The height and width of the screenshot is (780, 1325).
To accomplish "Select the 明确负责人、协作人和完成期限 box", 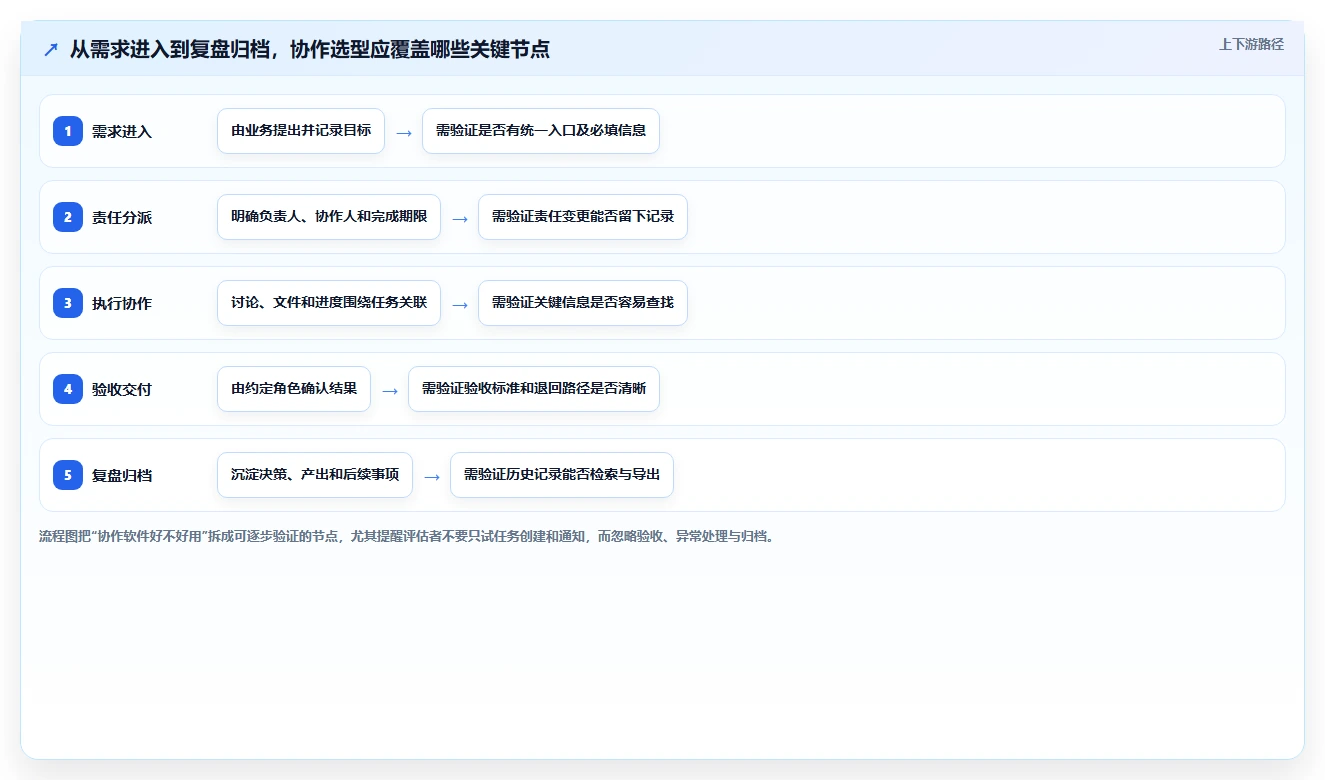I will pyautogui.click(x=329, y=217).
